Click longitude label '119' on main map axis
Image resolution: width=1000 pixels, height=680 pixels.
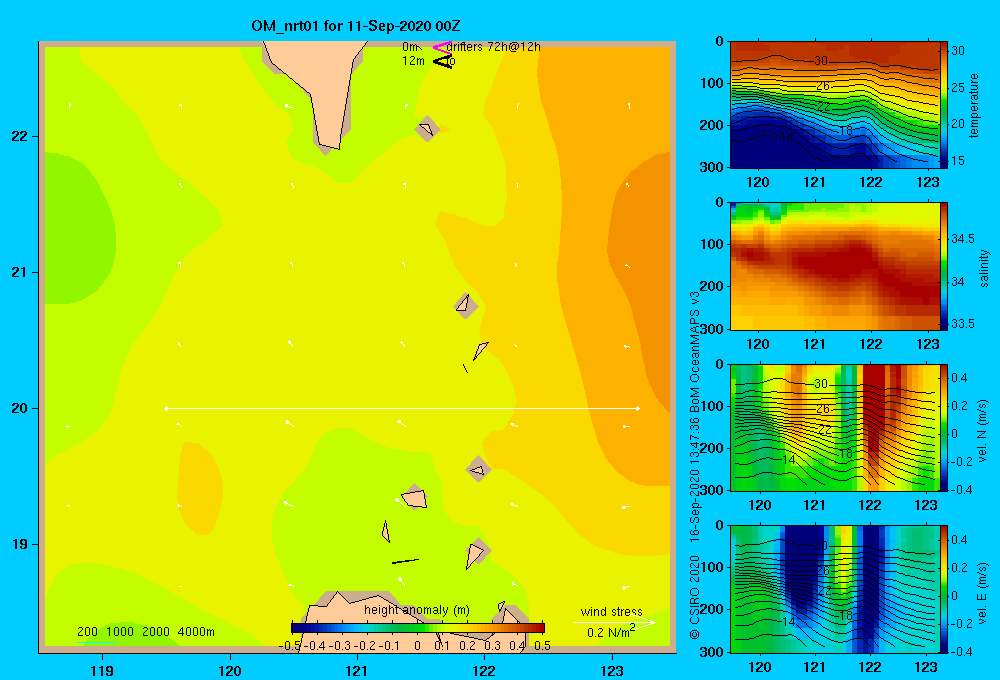(102, 670)
